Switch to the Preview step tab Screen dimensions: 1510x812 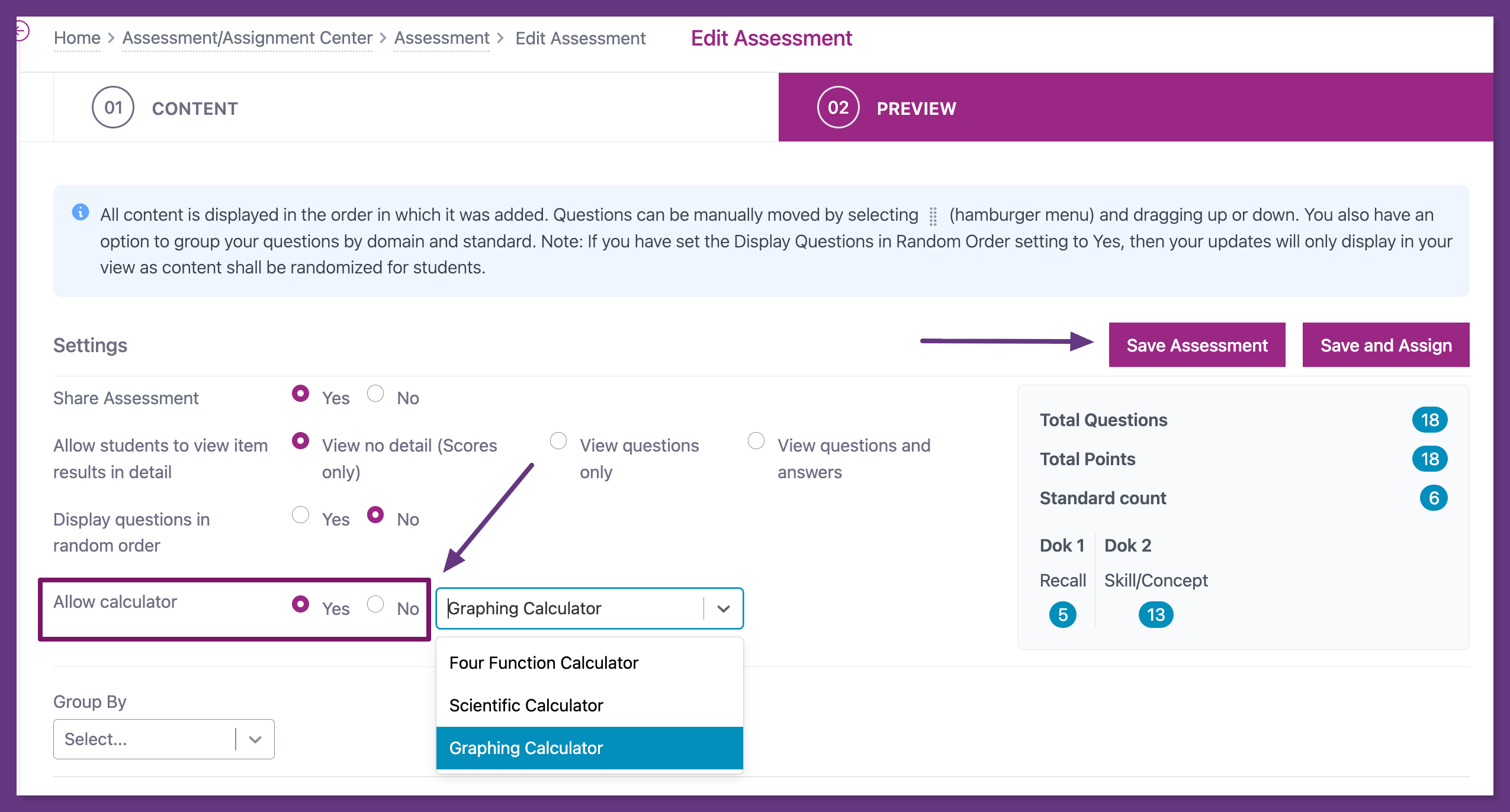pyautogui.click(x=915, y=108)
